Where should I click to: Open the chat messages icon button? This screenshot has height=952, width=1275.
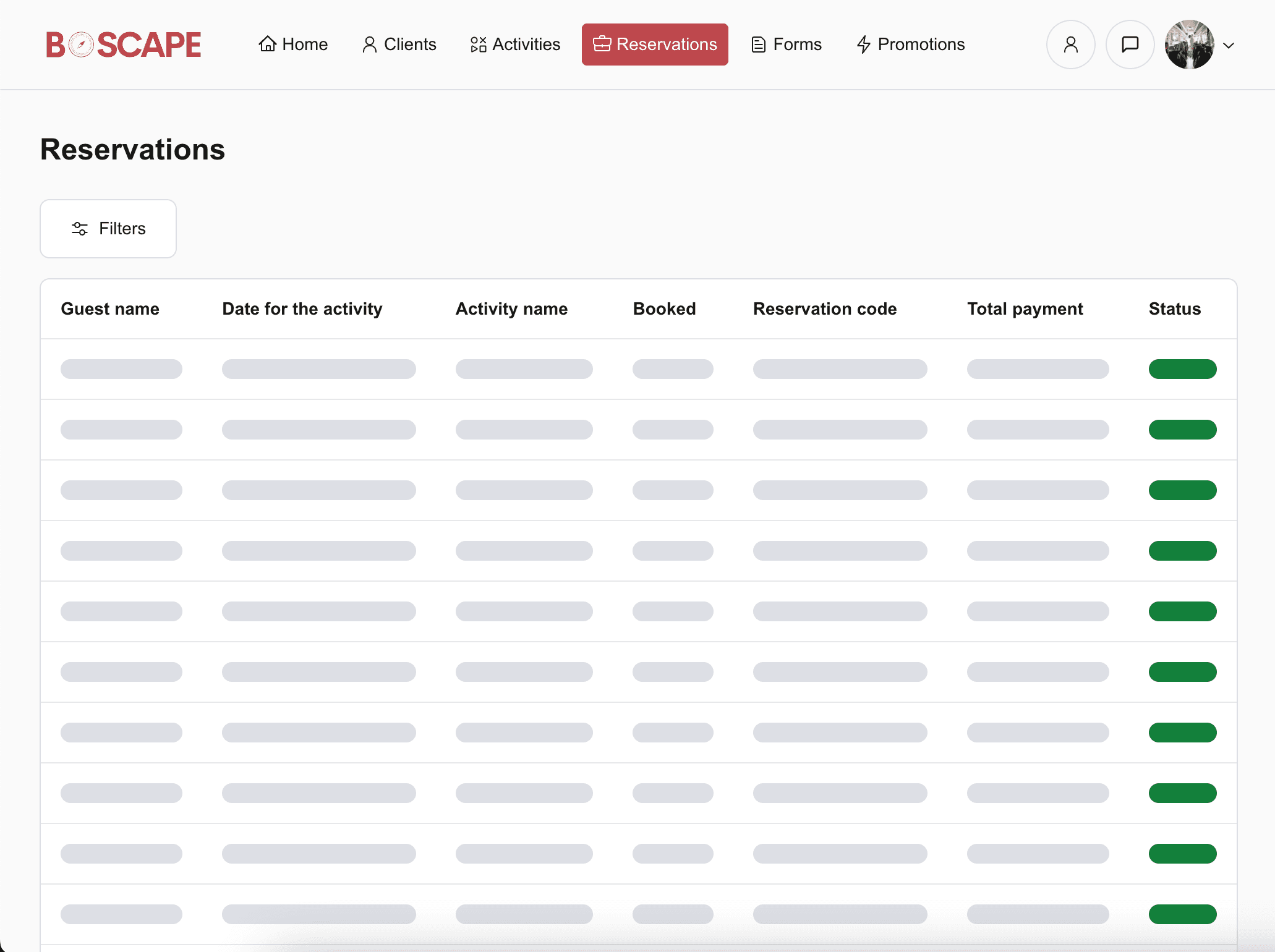(x=1130, y=45)
